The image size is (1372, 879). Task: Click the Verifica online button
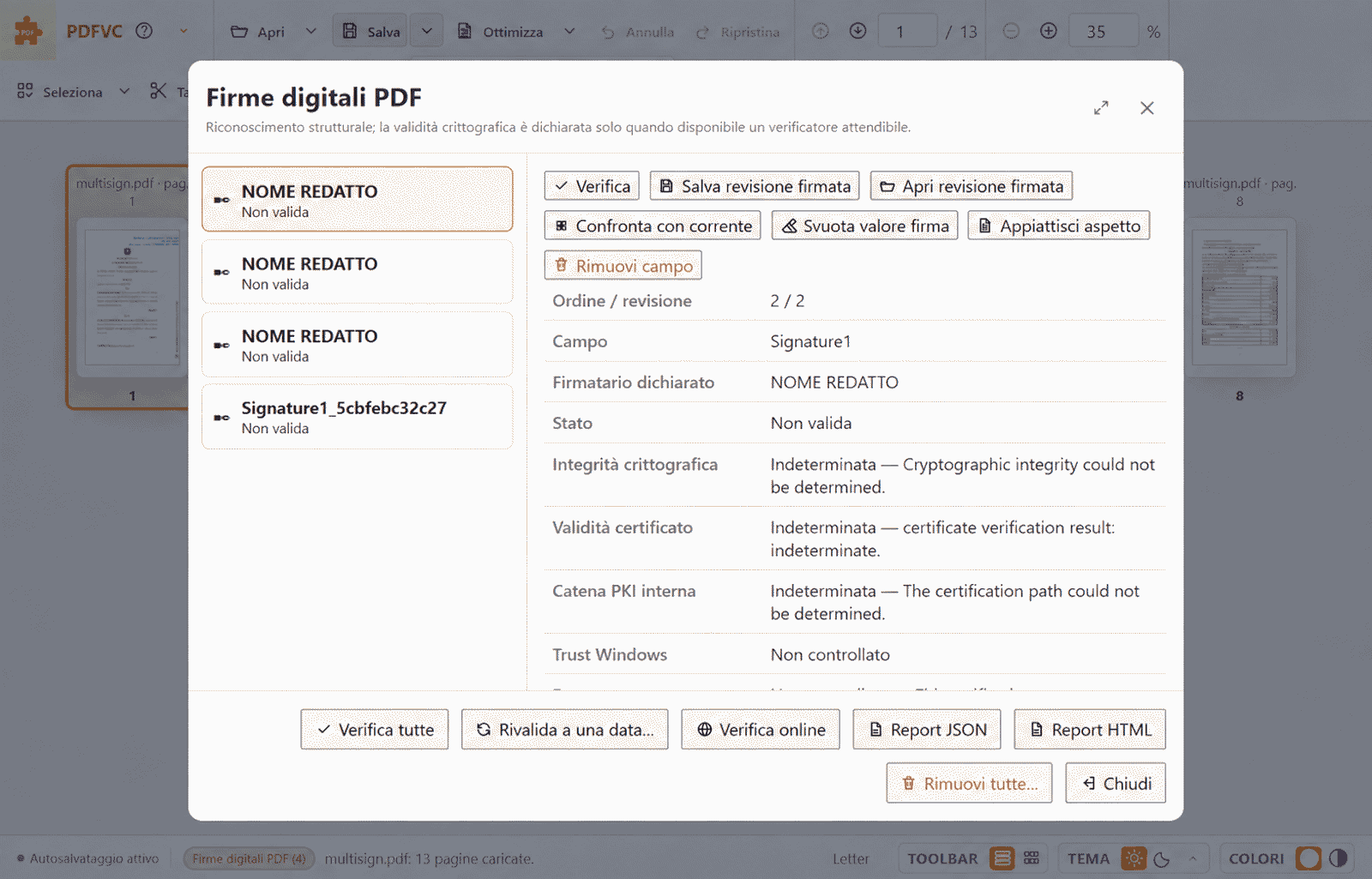(761, 730)
